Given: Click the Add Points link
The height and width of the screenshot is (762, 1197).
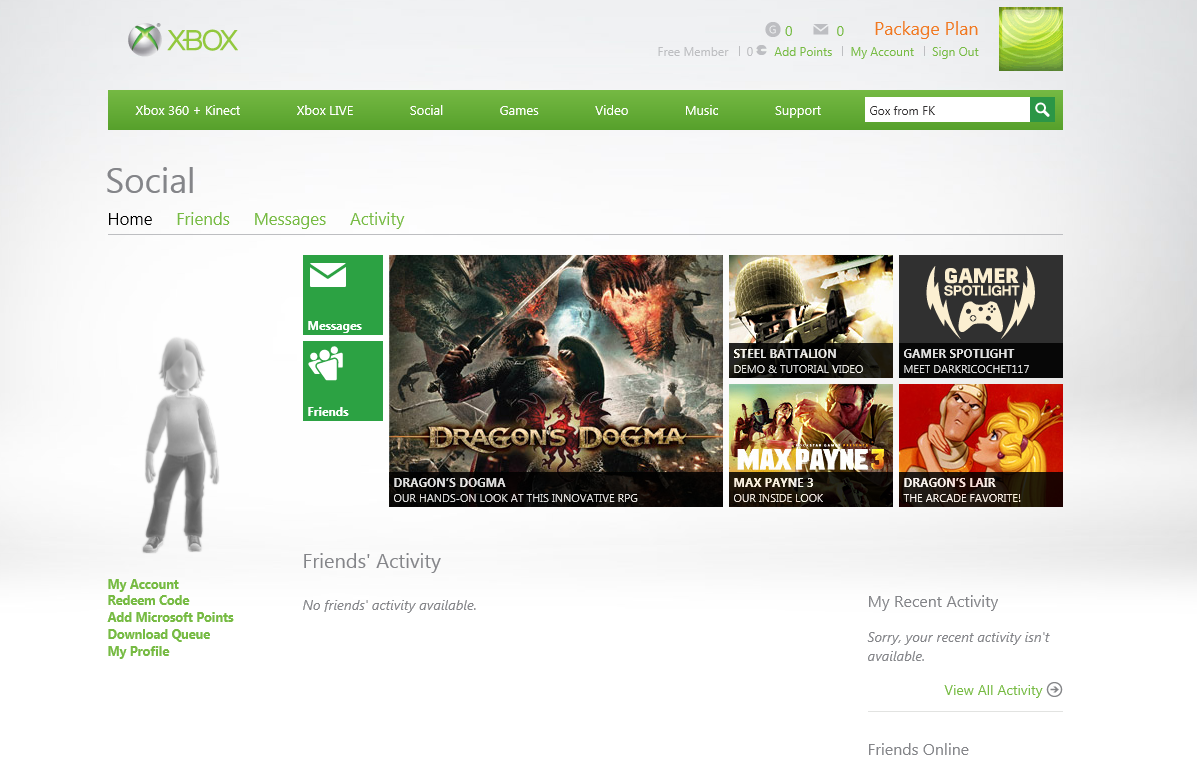Looking at the screenshot, I should pyautogui.click(x=803, y=52).
